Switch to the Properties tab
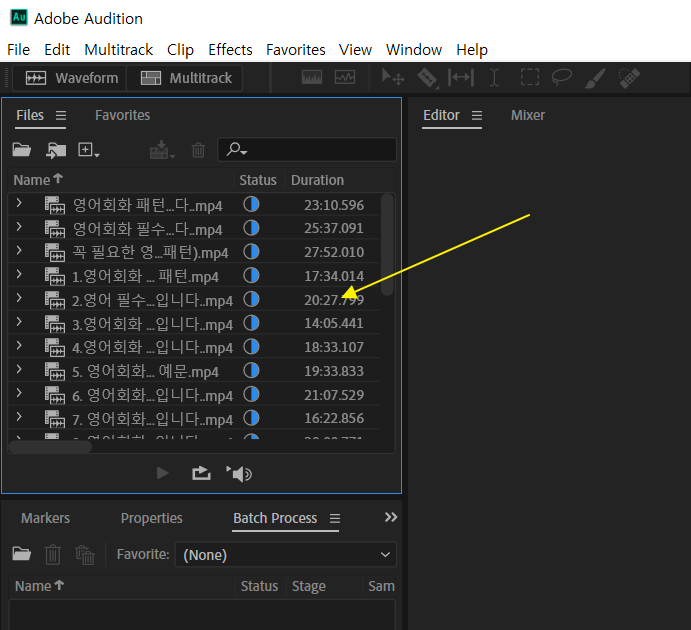This screenshot has height=630, width=691. click(152, 518)
